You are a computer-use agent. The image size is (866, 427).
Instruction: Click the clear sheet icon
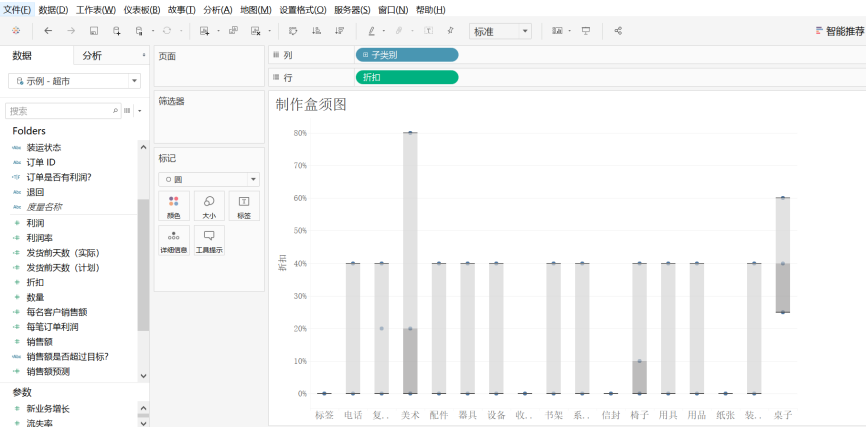256,31
